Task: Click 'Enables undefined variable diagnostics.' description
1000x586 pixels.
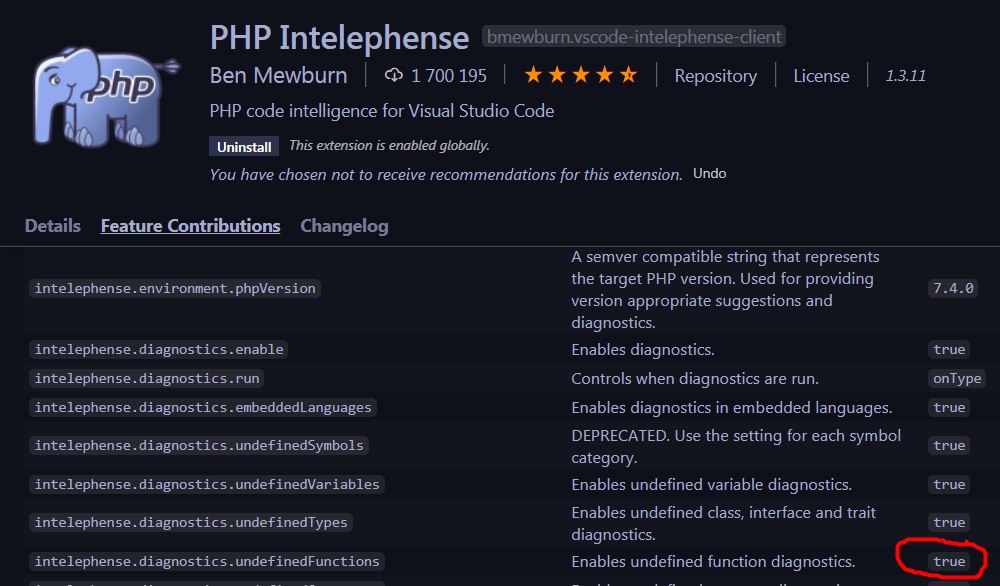Action: (x=711, y=485)
